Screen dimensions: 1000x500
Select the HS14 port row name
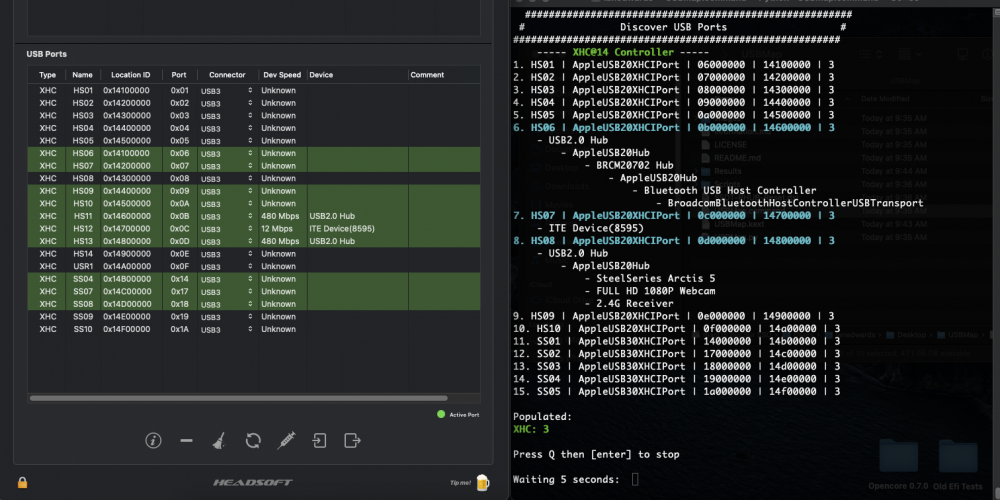pos(83,254)
